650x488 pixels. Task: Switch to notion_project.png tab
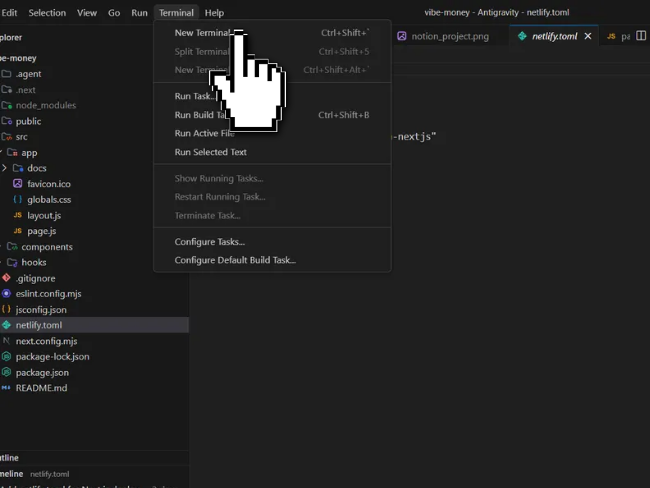(450, 36)
